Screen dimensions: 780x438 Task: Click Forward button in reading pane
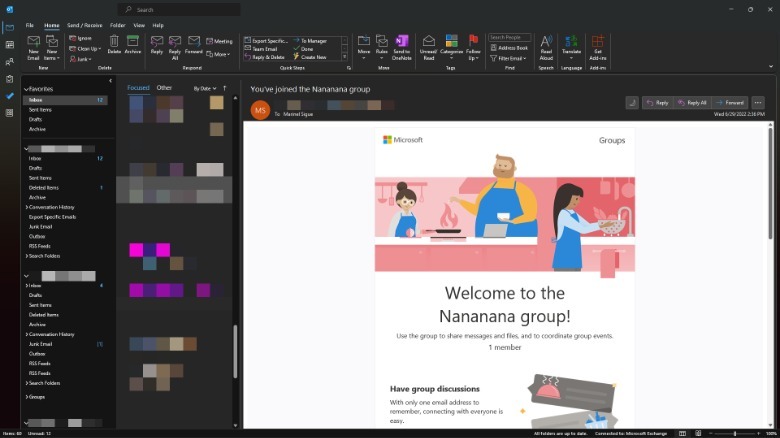(x=730, y=102)
